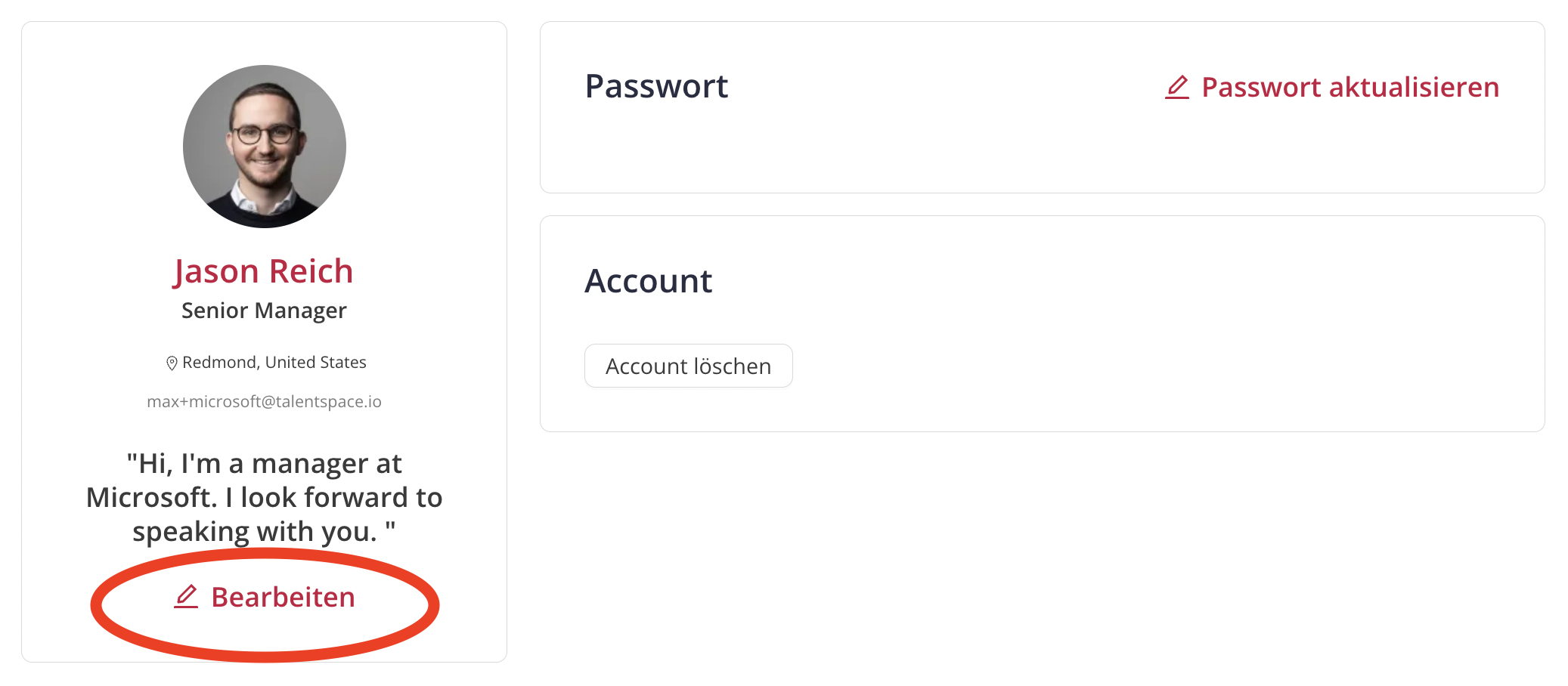Select the email address max+microsoft@talentspace.io

tap(264, 401)
